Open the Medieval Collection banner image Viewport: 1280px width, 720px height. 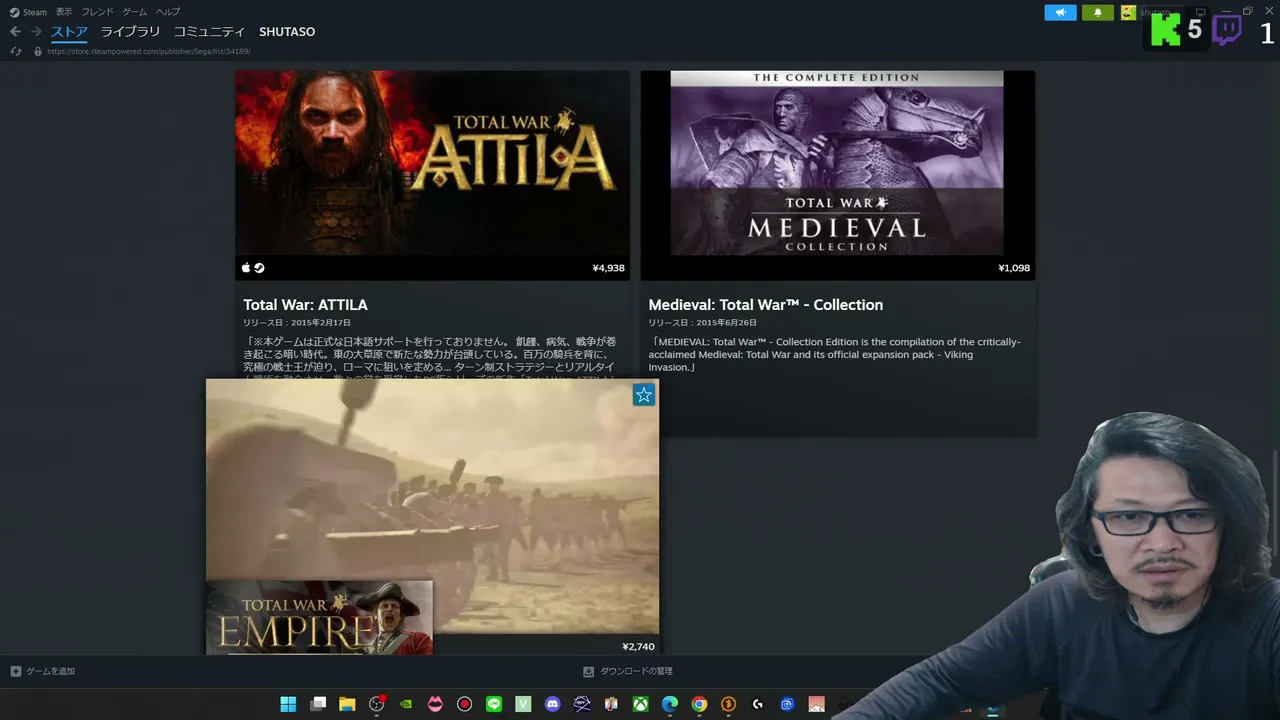[x=837, y=163]
